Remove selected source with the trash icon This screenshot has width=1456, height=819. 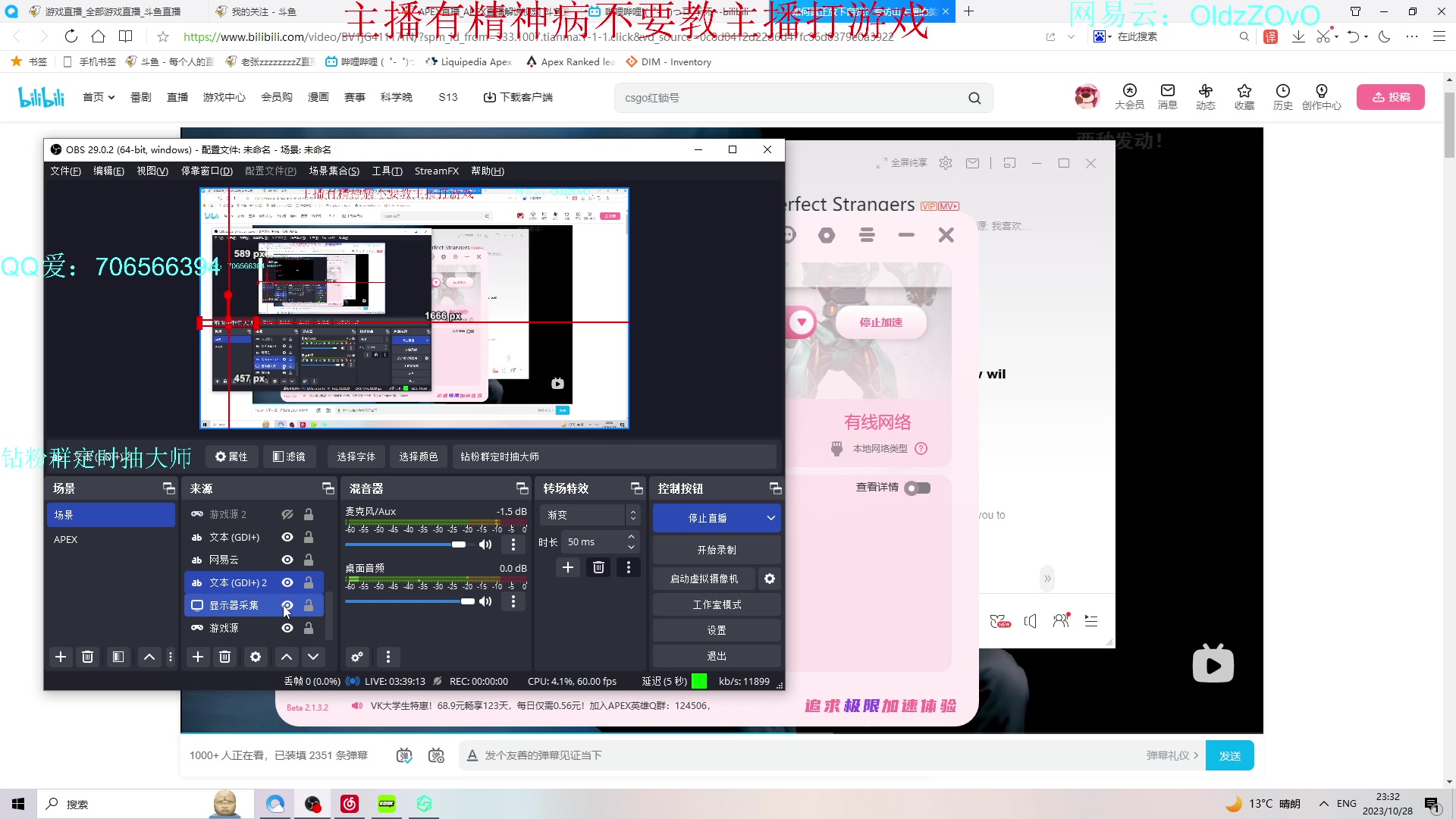pos(225,657)
